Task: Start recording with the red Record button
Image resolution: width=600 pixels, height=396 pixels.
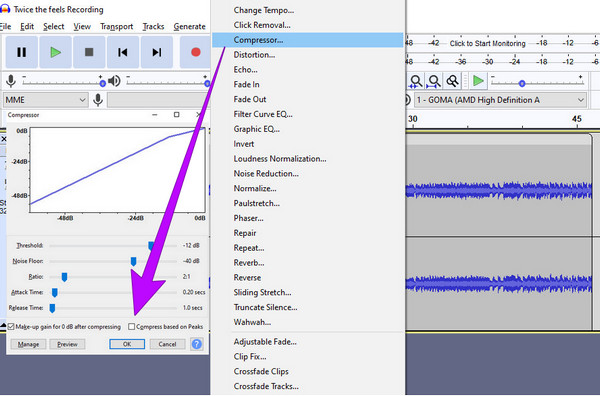Action: 195,52
